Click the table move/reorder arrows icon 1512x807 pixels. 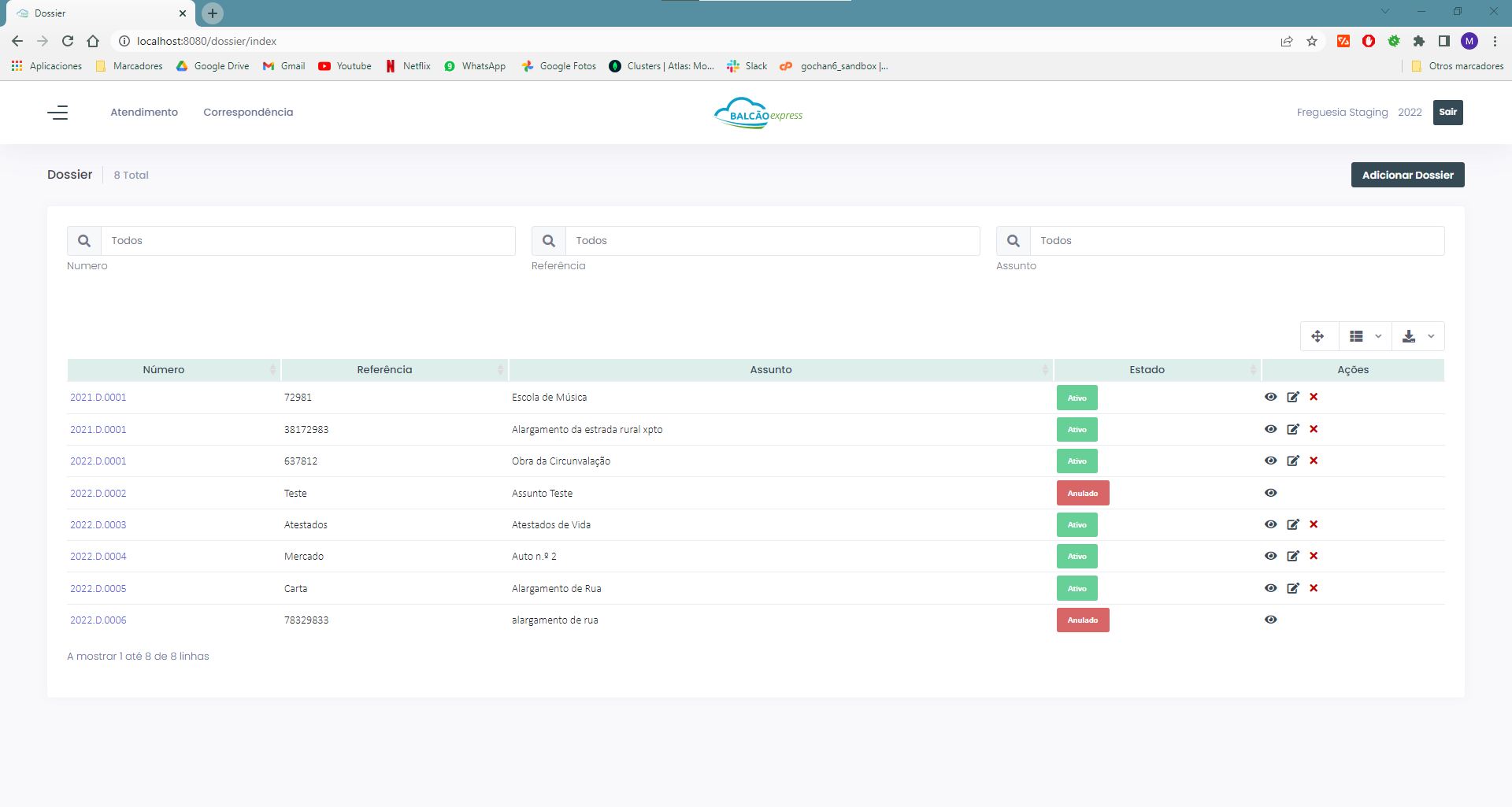pos(1317,336)
